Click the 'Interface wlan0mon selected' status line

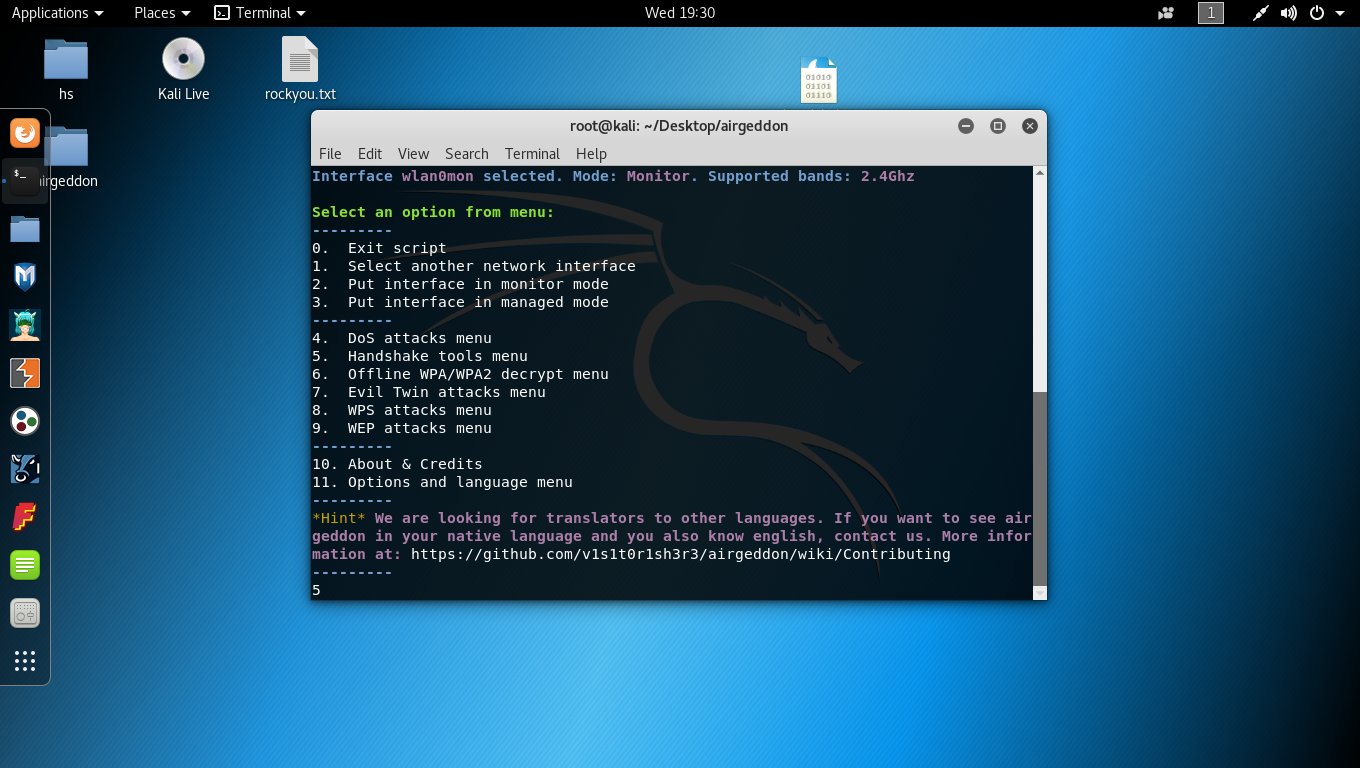pos(613,176)
